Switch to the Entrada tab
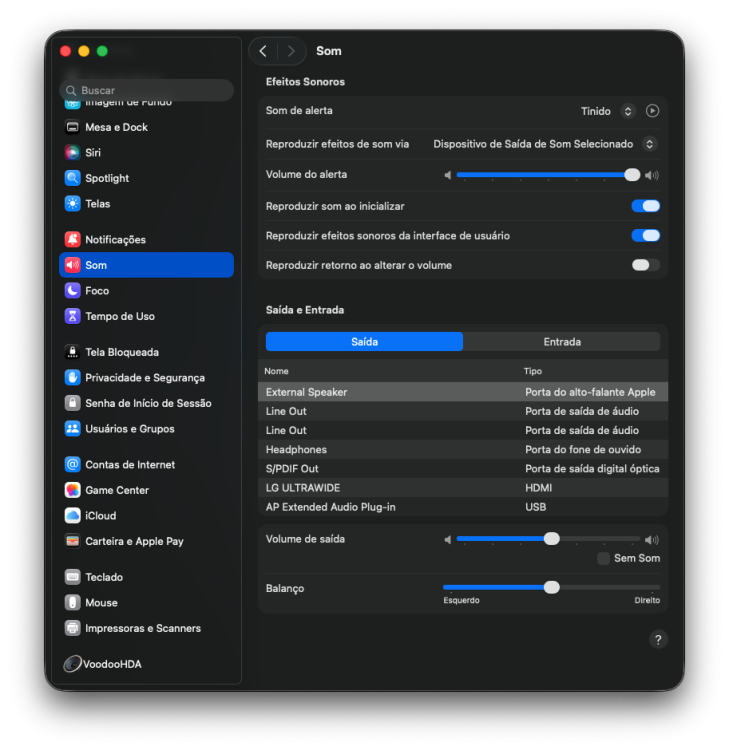Viewport: 729px width, 750px height. point(562,342)
